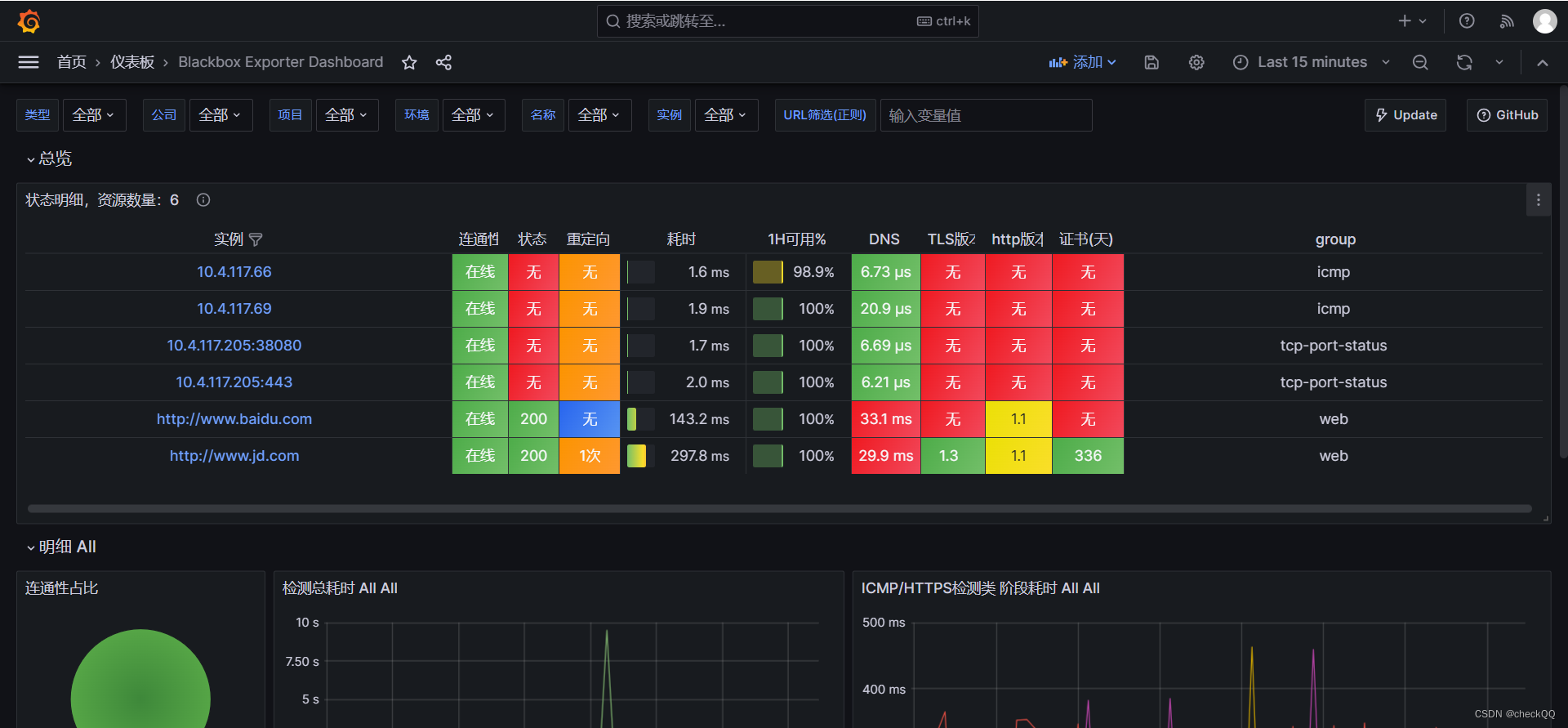Open panel menu three-dots icon

coord(1539,200)
